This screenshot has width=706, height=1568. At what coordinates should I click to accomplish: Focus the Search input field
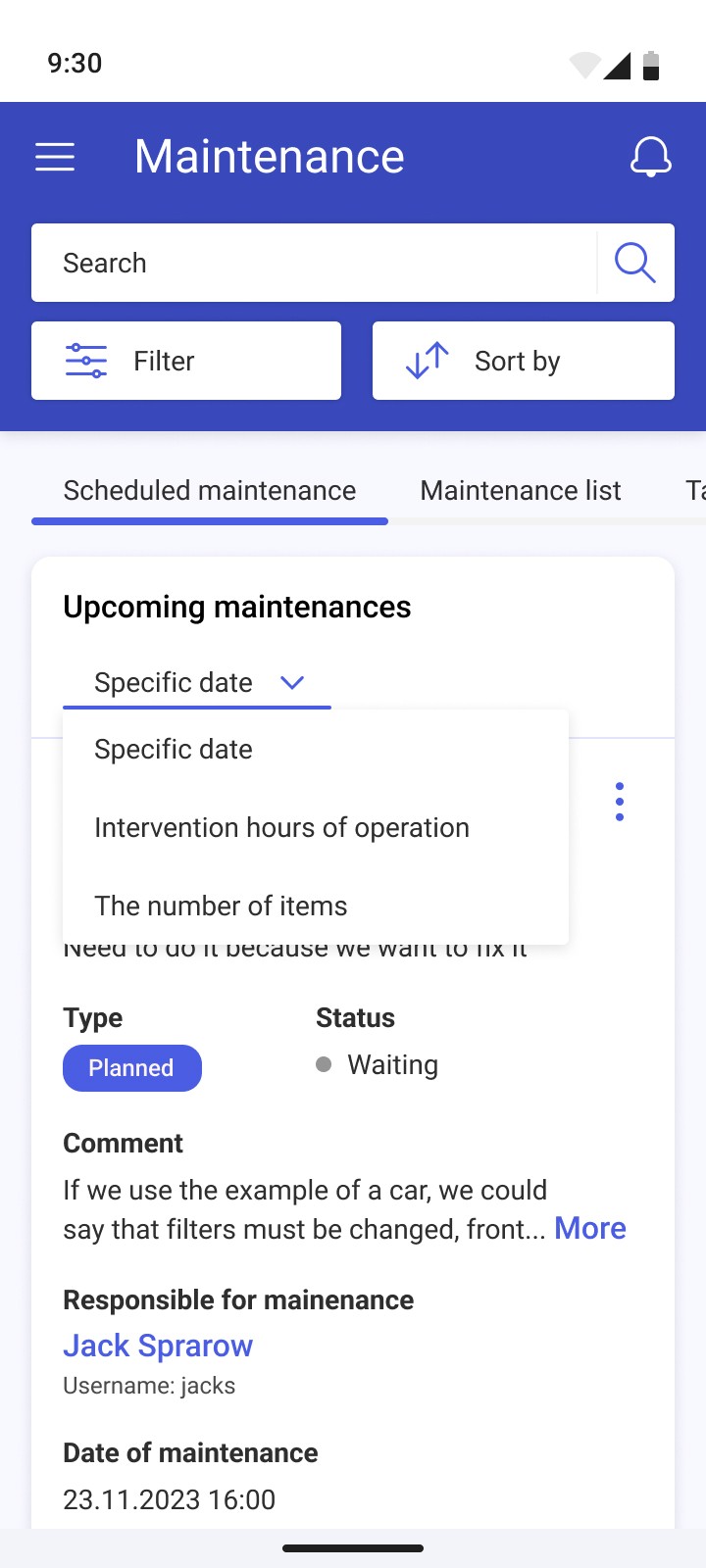point(314,263)
